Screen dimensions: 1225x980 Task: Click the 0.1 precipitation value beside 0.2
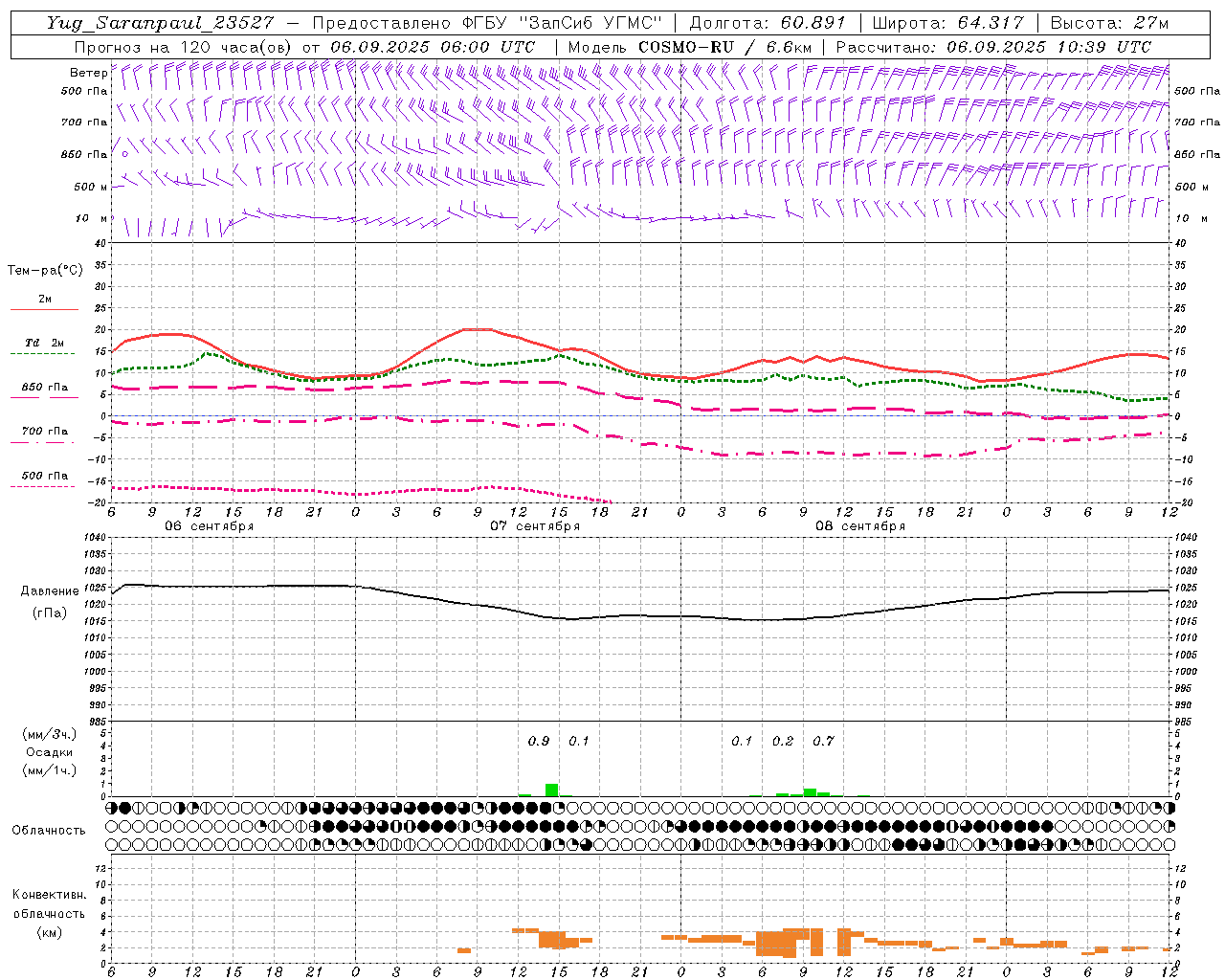(x=742, y=742)
